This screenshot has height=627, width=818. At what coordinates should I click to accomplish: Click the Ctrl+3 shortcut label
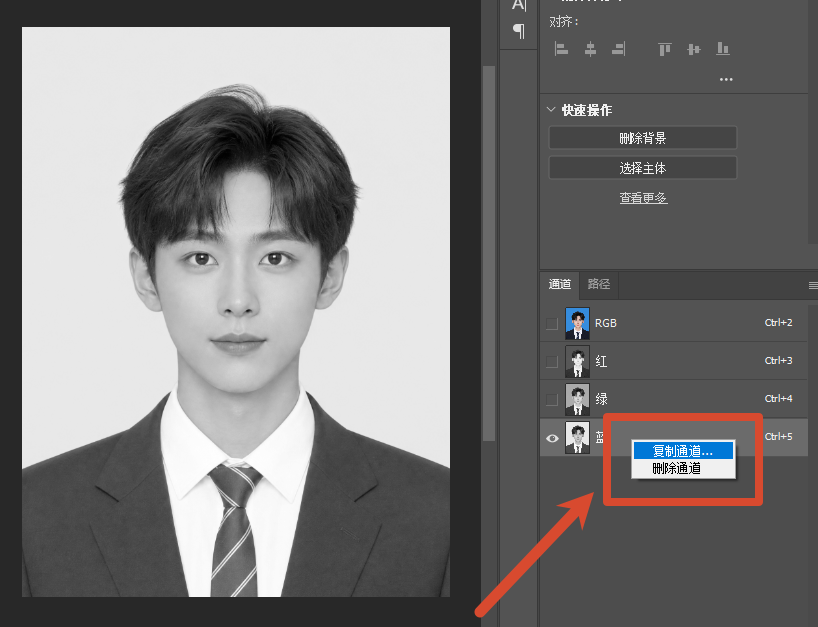[x=778, y=361]
